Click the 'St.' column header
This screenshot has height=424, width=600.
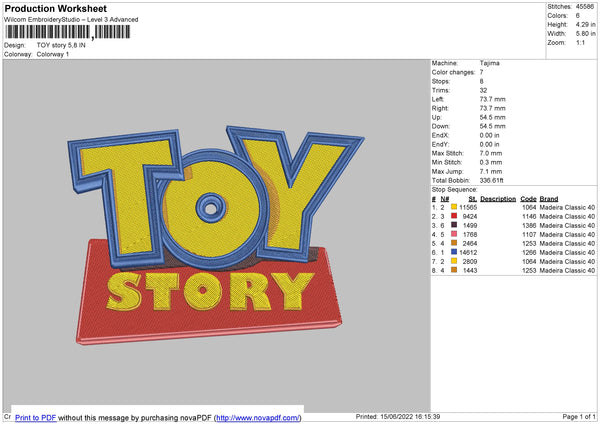pos(473,199)
